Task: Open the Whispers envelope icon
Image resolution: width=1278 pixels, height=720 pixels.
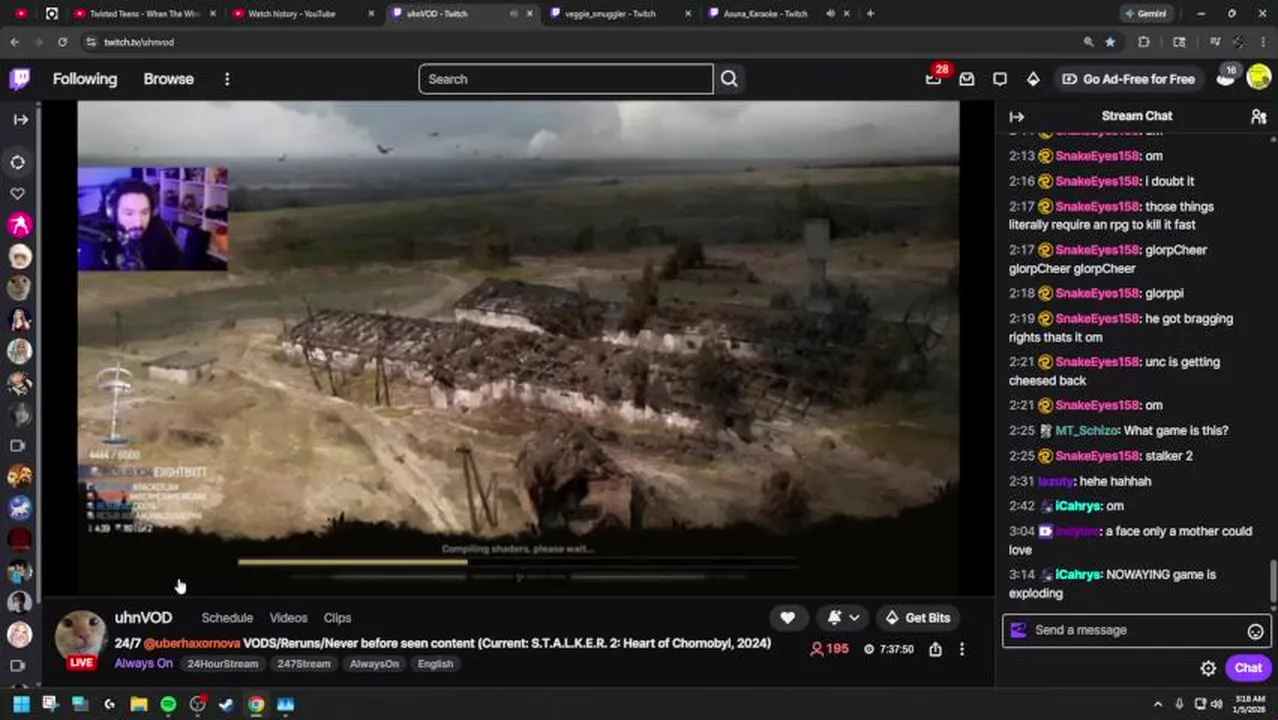Action: coord(967,79)
